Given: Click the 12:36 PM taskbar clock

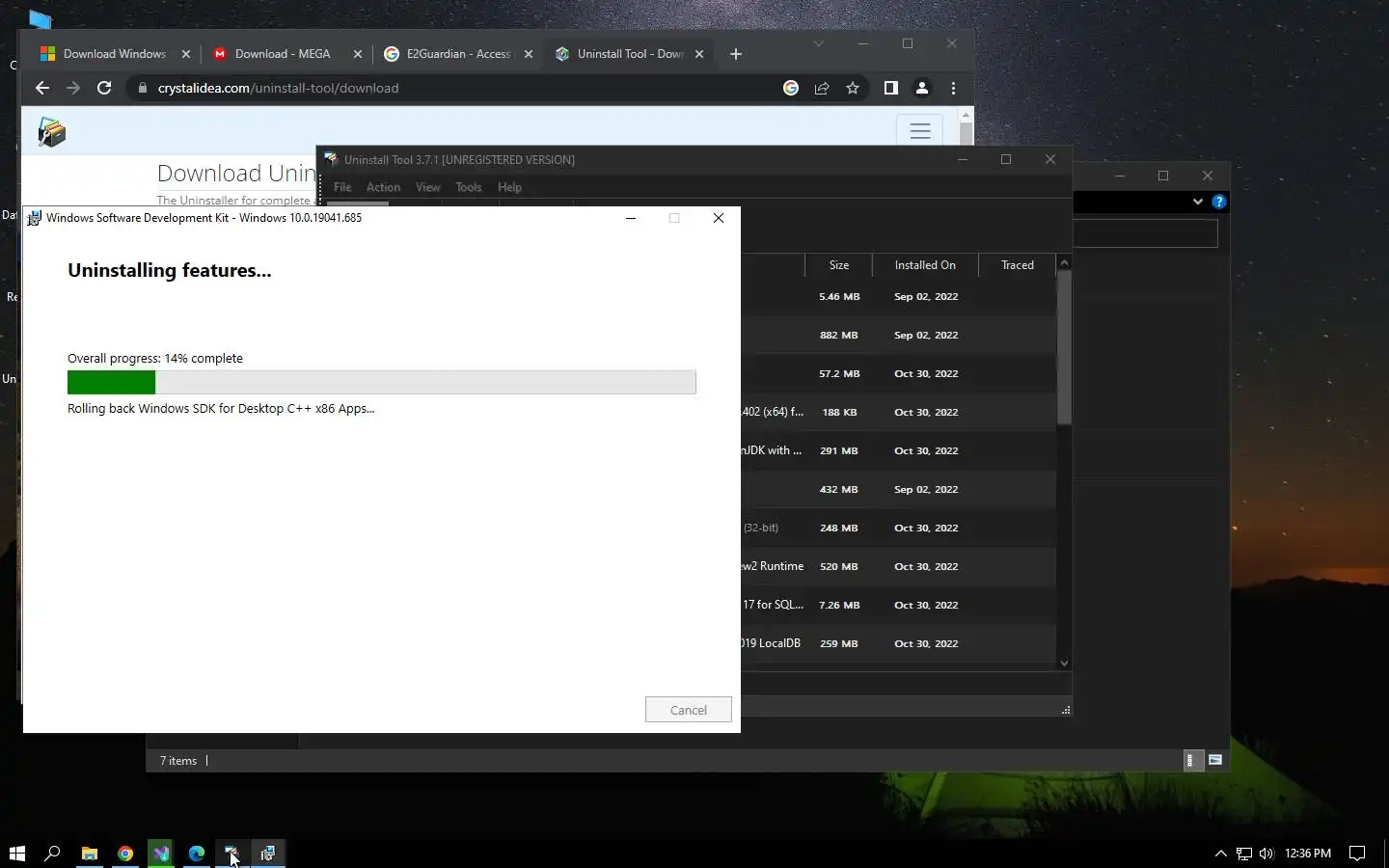Looking at the screenshot, I should (x=1307, y=853).
